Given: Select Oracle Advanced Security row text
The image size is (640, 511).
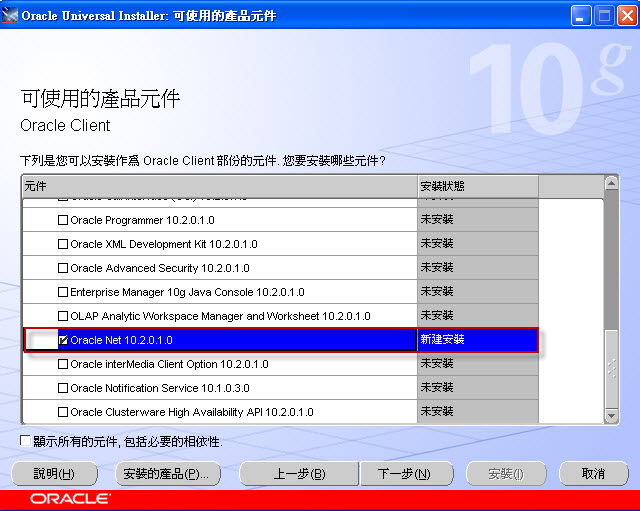Looking at the screenshot, I should pyautogui.click(x=160, y=269).
